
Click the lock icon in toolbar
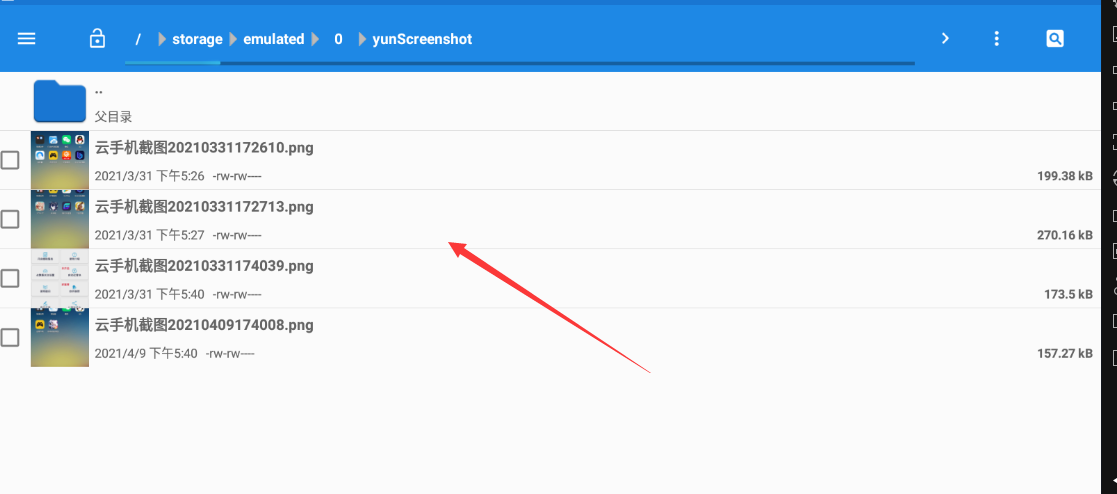[x=97, y=39]
